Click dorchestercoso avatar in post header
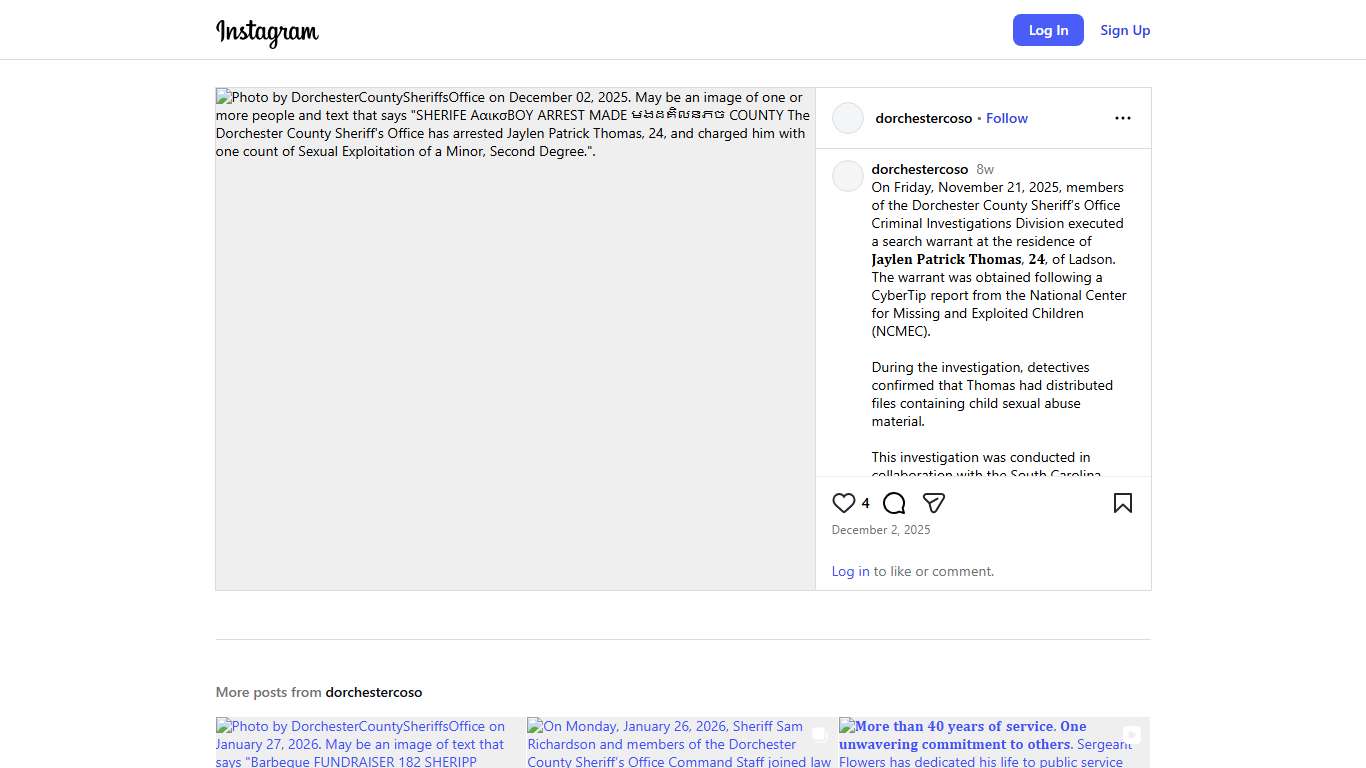The height and width of the screenshot is (768, 1366). [x=848, y=118]
